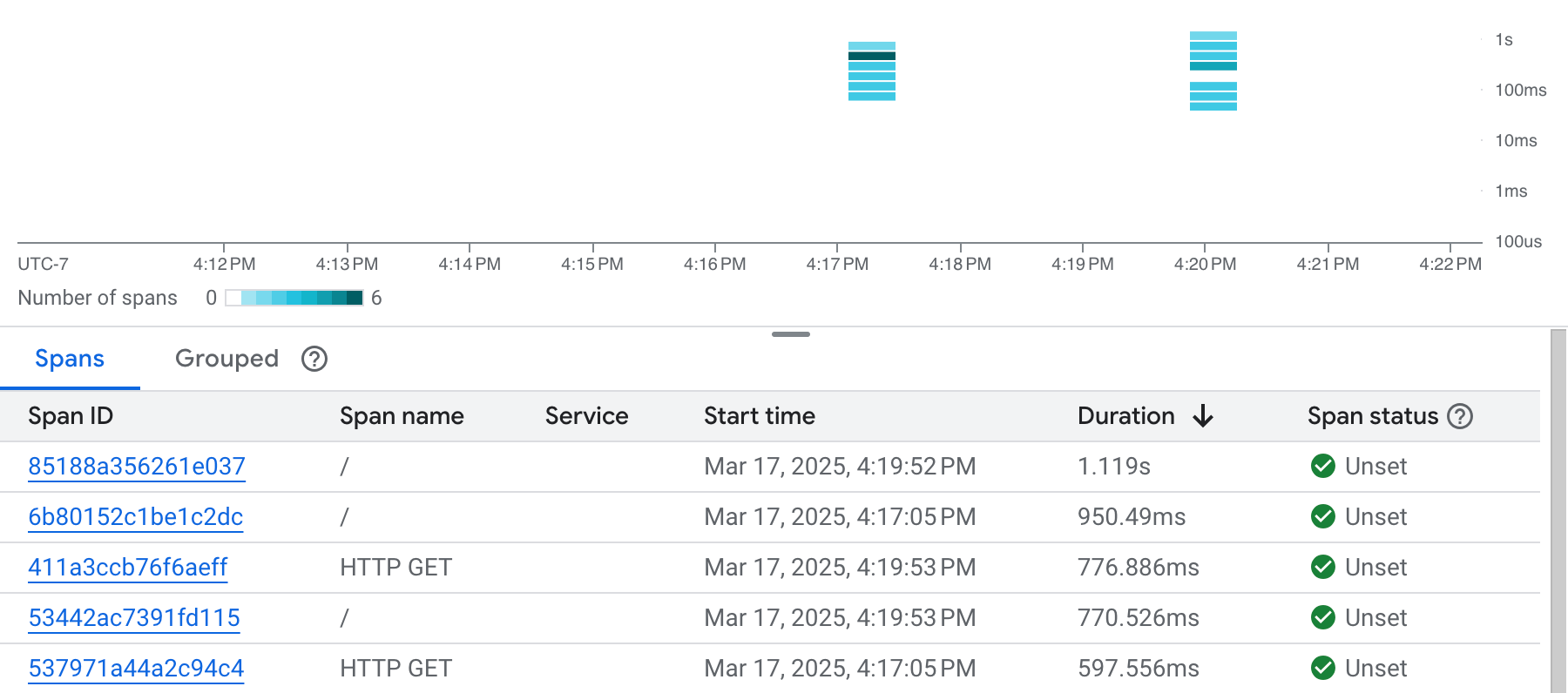The height and width of the screenshot is (693, 1568).
Task: Sort table by Duration column header
Action: 1125,416
